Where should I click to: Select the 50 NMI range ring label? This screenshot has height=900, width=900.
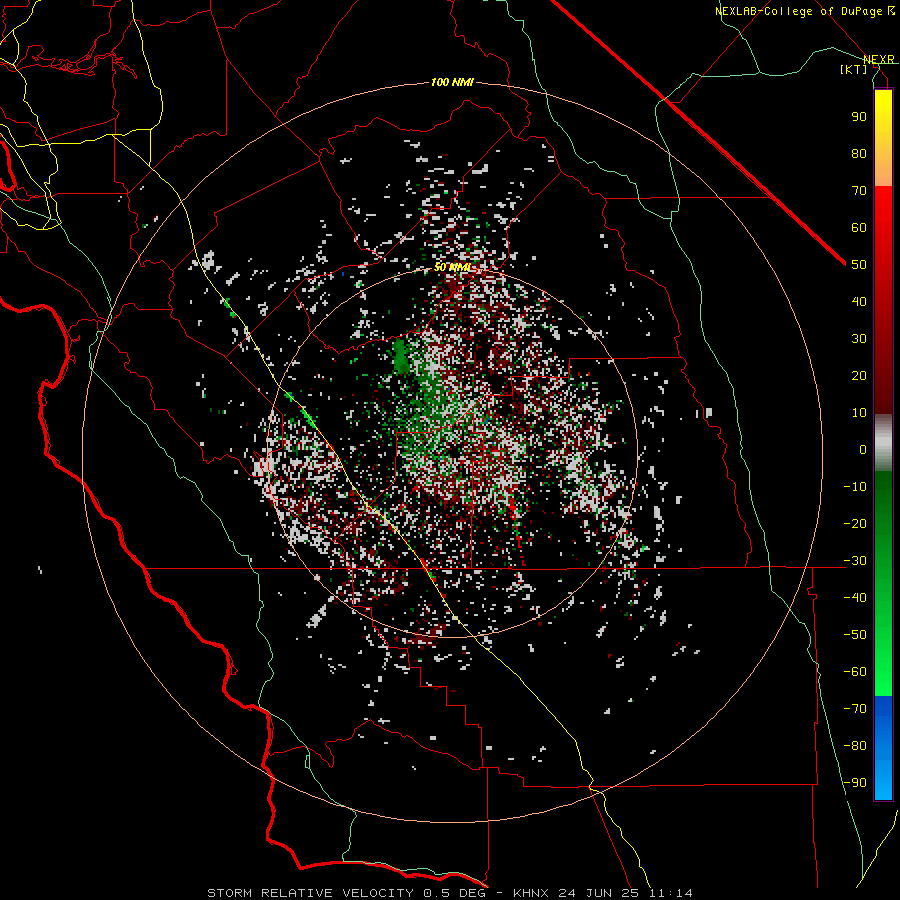tap(452, 267)
